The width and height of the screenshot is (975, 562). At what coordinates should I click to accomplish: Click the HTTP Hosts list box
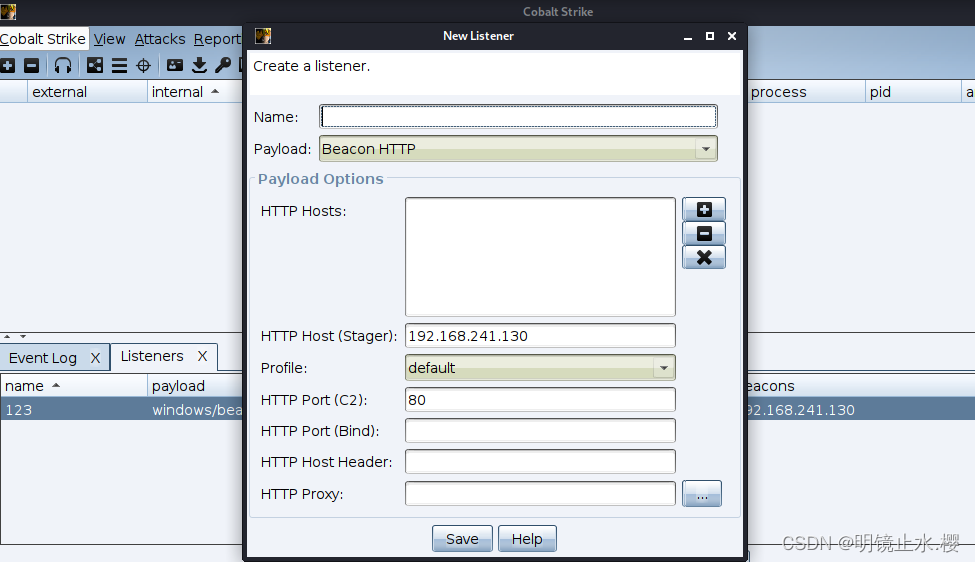point(540,257)
